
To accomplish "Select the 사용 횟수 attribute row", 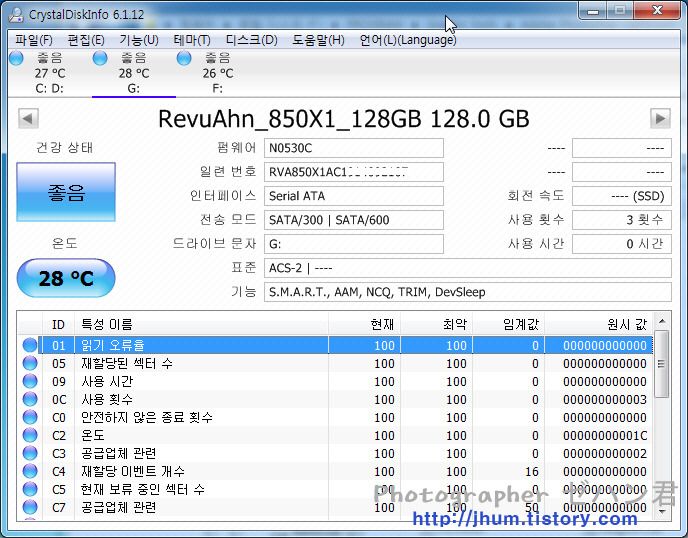I will click(x=335, y=399).
